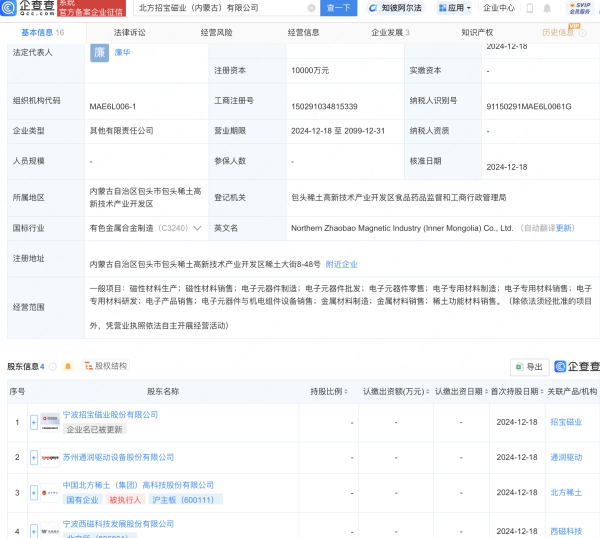This screenshot has width=600, height=538.
Task: Click the 康 legal representative avatar
Action: (x=99, y=52)
